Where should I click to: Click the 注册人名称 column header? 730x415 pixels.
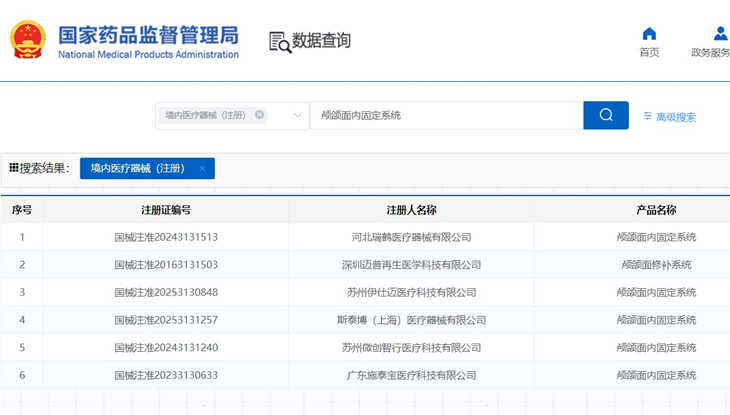(411, 210)
